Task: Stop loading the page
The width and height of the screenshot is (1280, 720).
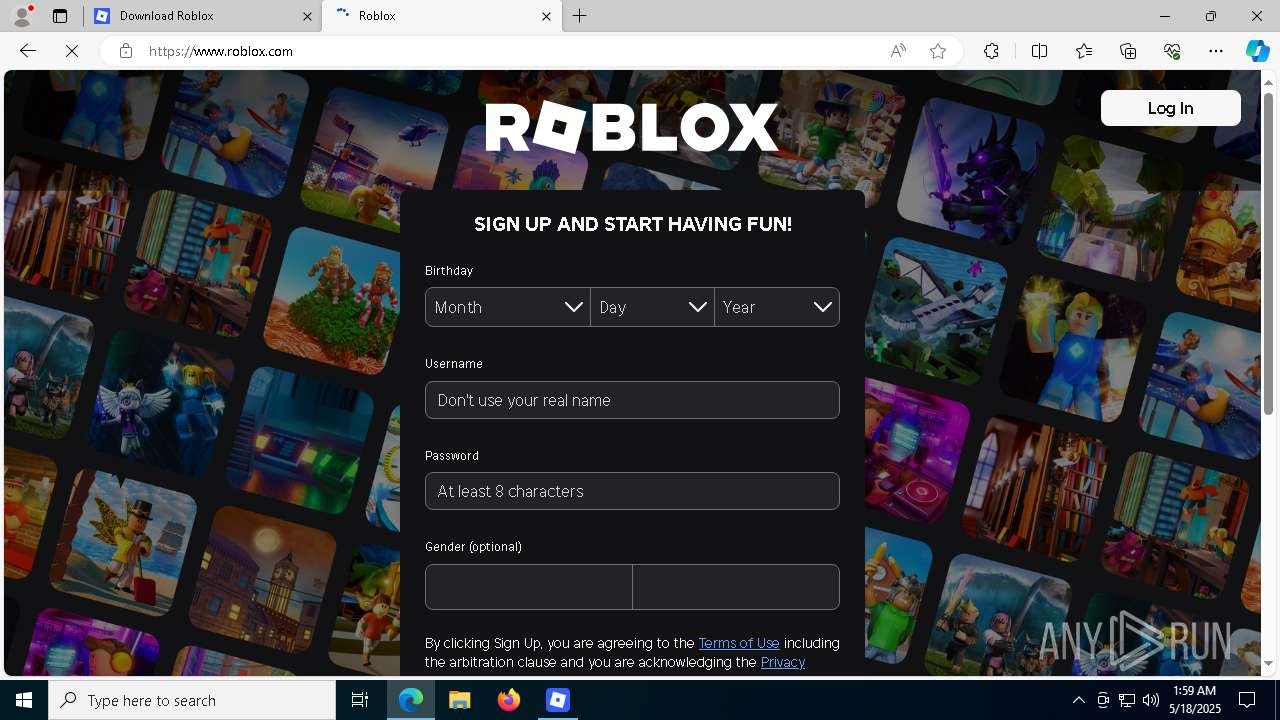Action: tap(72, 51)
